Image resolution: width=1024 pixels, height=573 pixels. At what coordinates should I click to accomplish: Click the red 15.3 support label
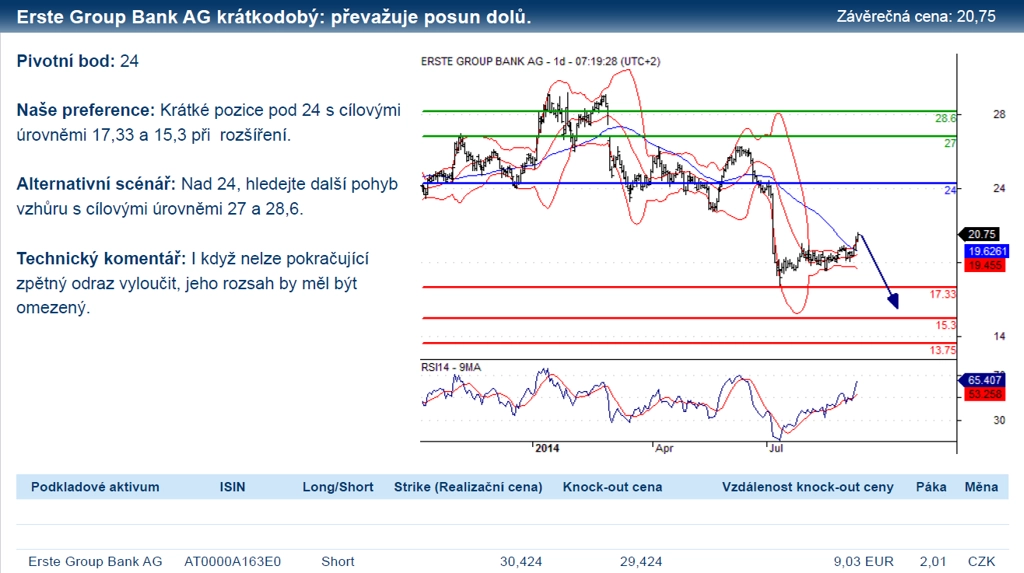945,325
